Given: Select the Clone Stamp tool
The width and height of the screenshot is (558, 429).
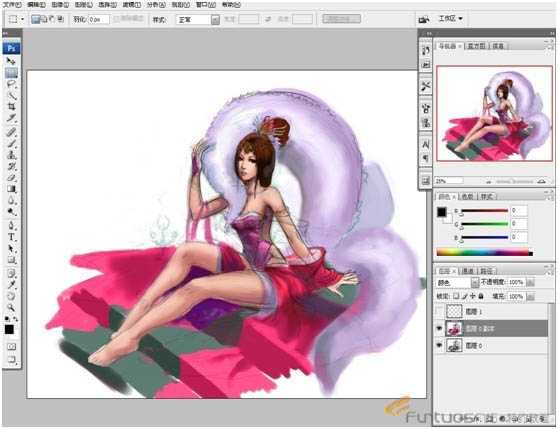Looking at the screenshot, I should click(11, 155).
